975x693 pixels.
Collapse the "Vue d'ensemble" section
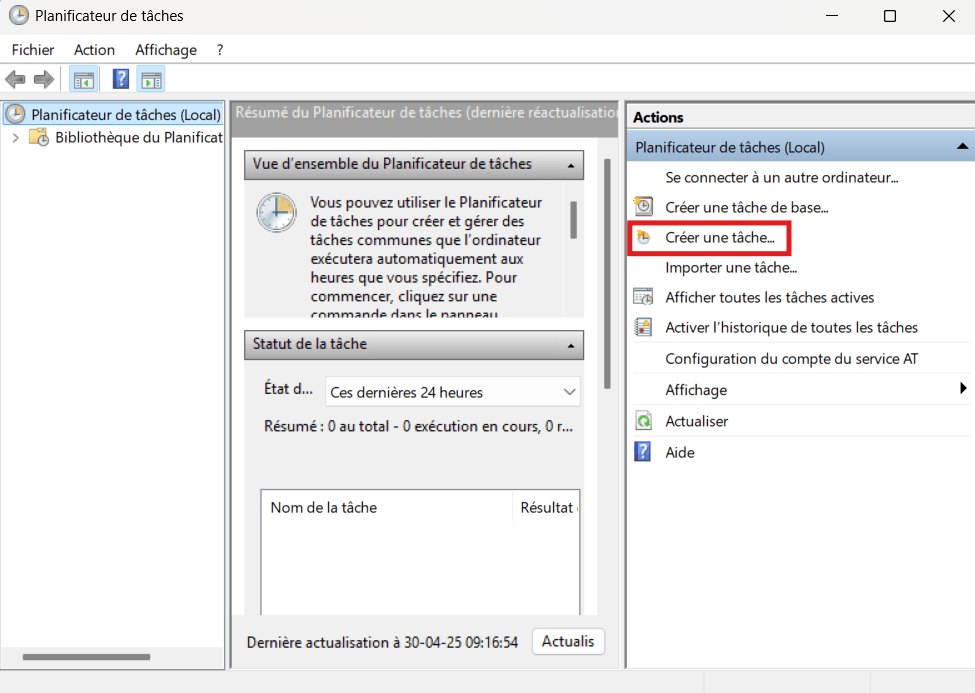coord(573,164)
